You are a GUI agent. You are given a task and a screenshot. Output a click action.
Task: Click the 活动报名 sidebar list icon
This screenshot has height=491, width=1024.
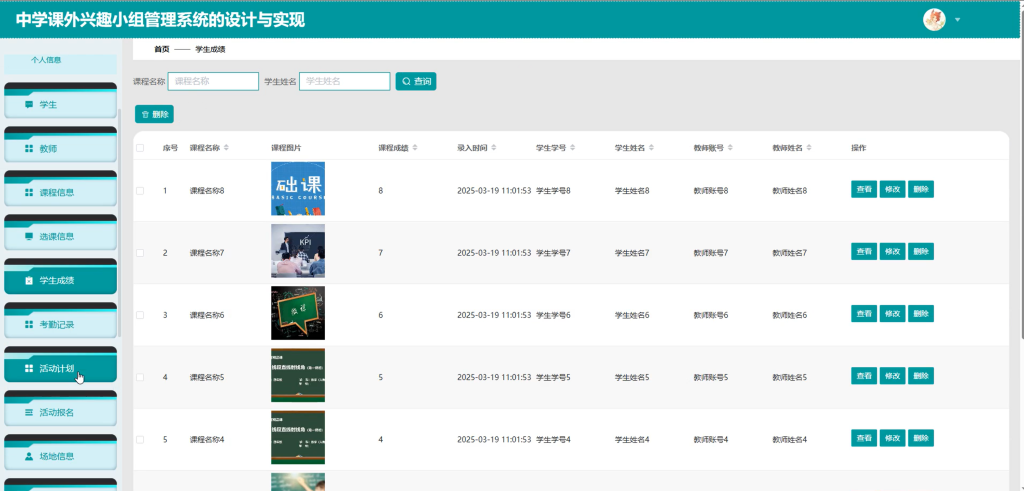[29, 413]
